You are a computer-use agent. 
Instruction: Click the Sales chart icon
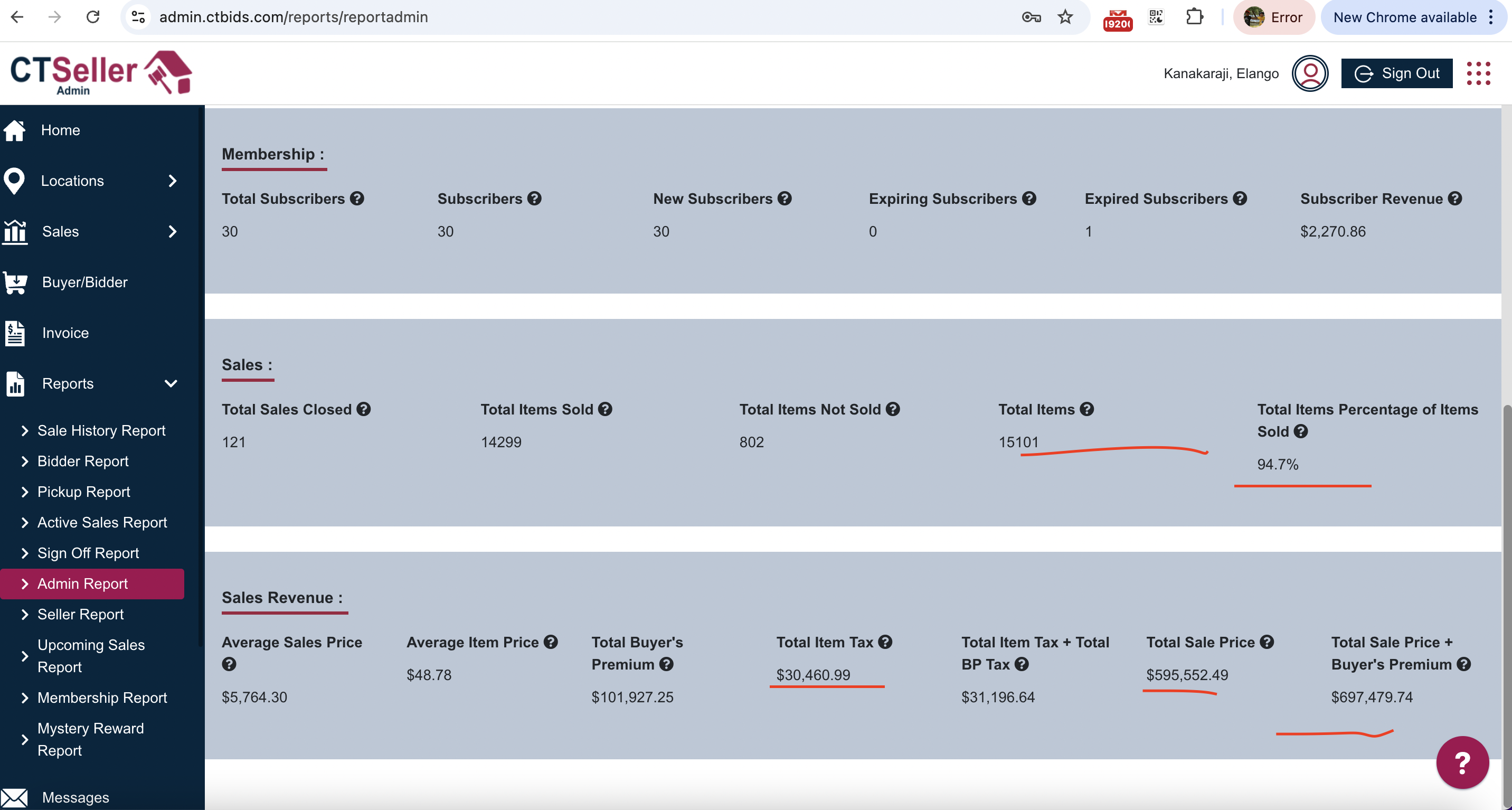point(15,232)
